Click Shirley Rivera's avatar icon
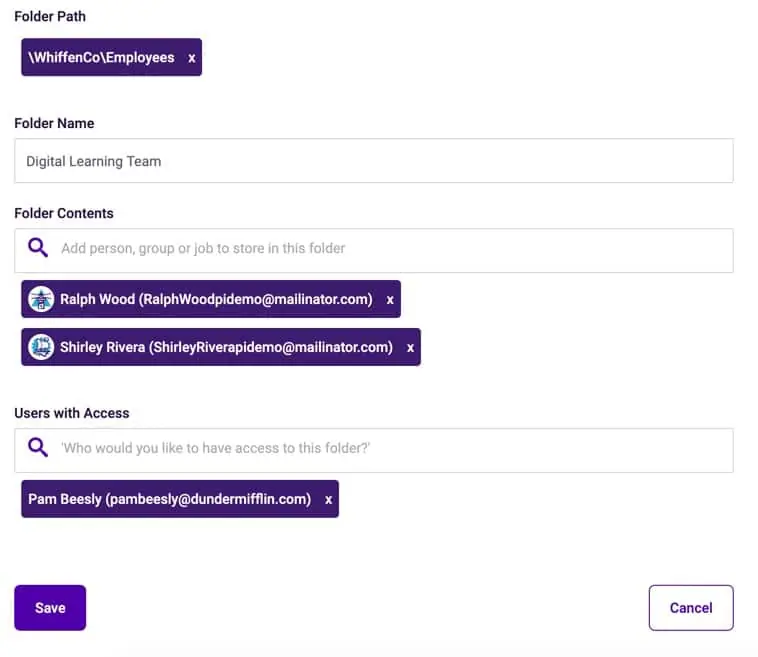The height and width of the screenshot is (657, 758). click(41, 347)
